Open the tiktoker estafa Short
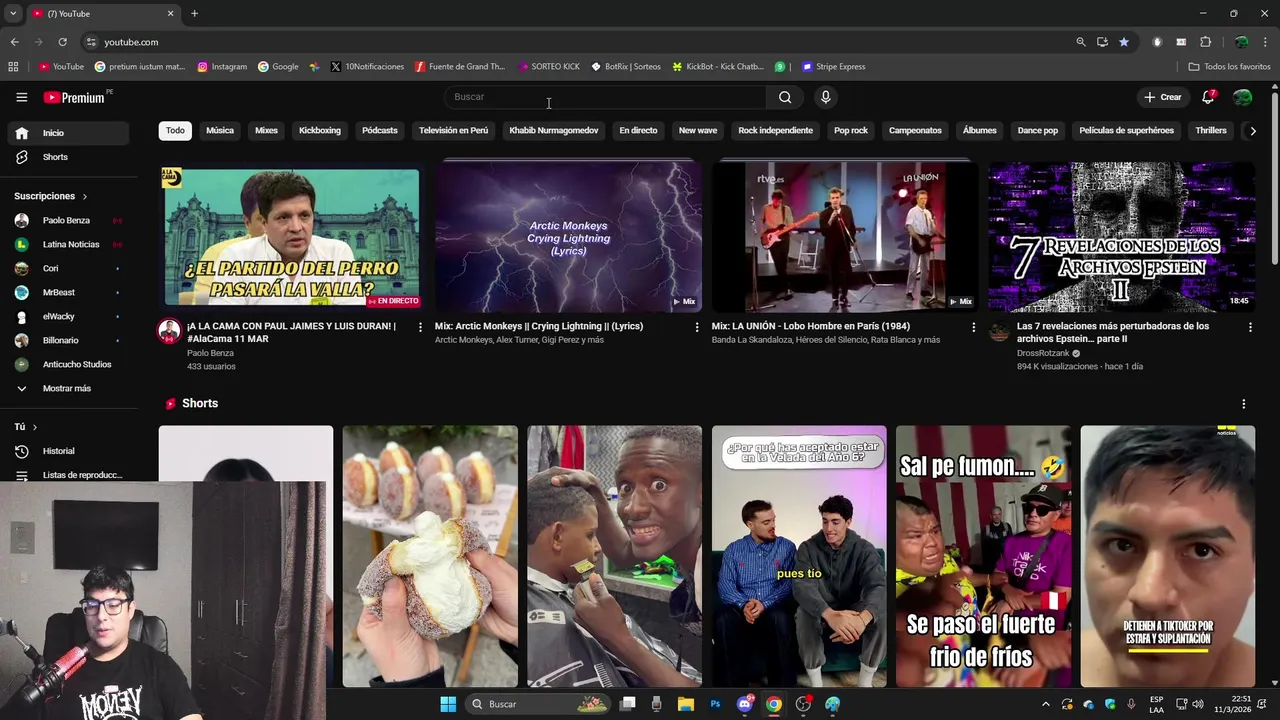Screen dimensions: 1280x720 point(1168,557)
